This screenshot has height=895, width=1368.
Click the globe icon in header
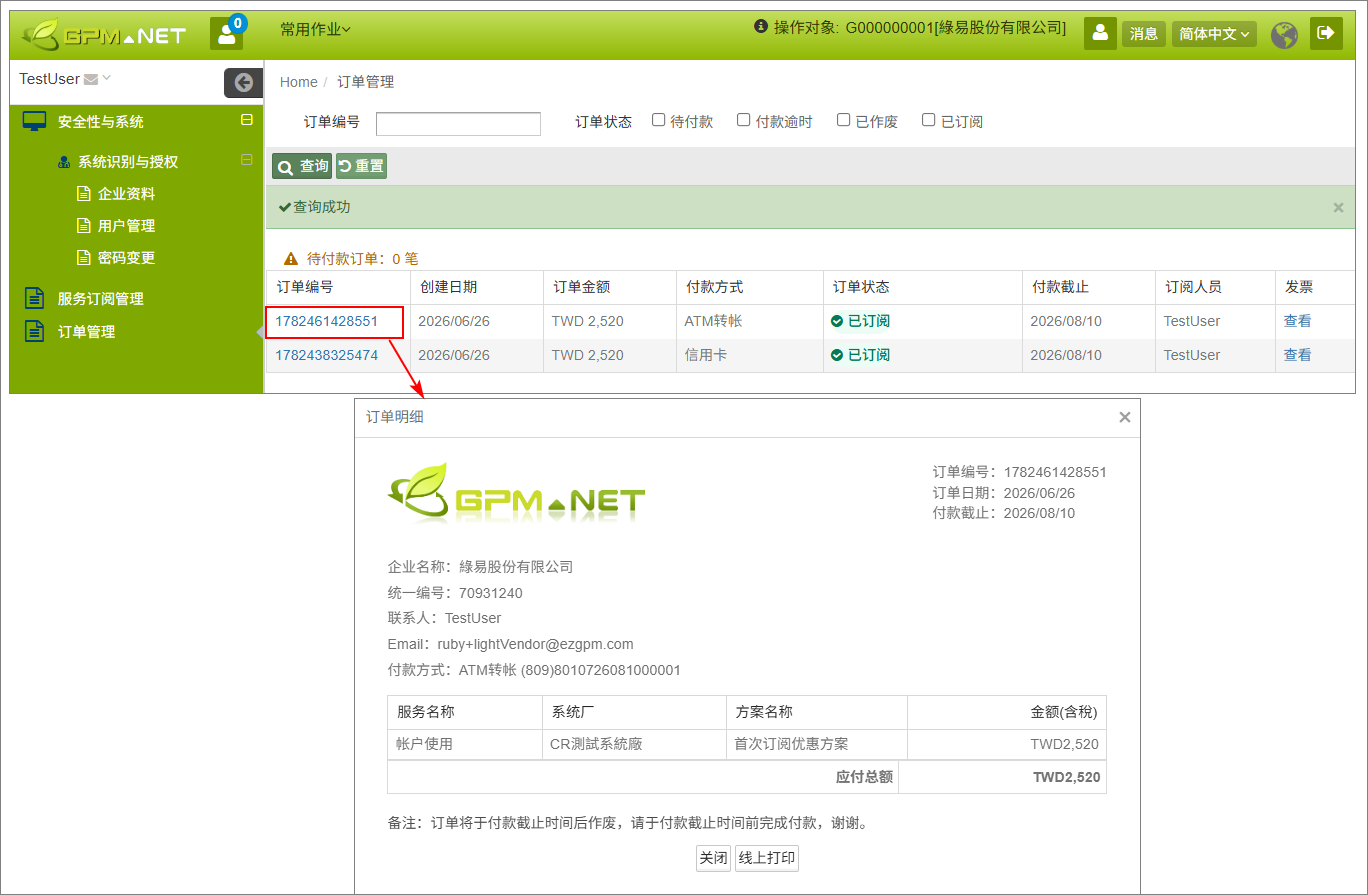1284,35
